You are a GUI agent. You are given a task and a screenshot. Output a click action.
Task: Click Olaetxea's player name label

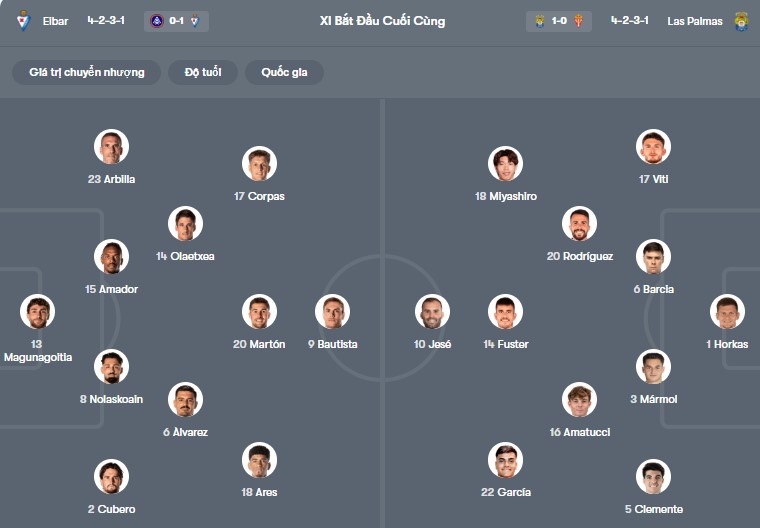coord(185,256)
